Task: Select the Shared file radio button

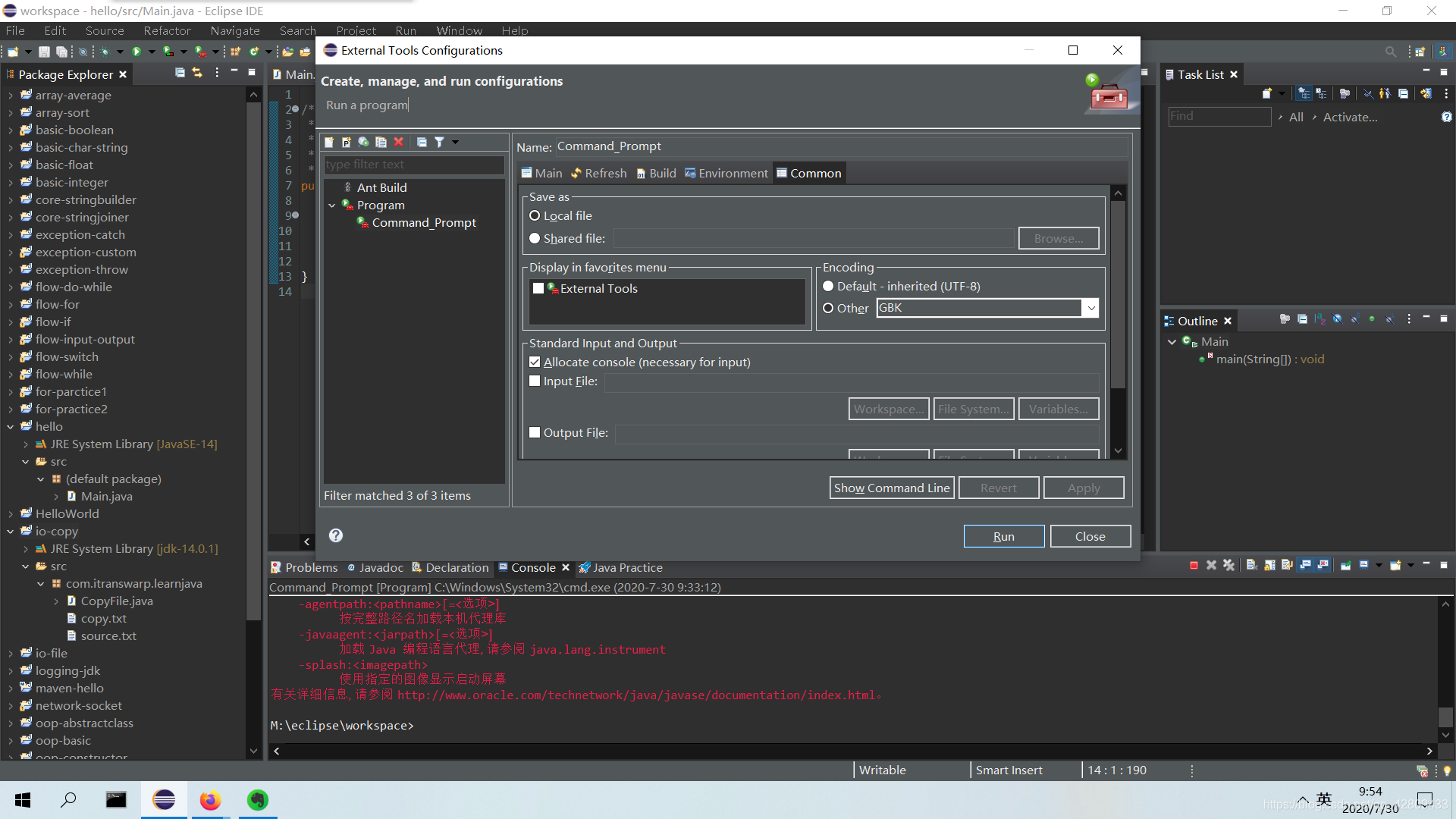Action: pos(535,238)
